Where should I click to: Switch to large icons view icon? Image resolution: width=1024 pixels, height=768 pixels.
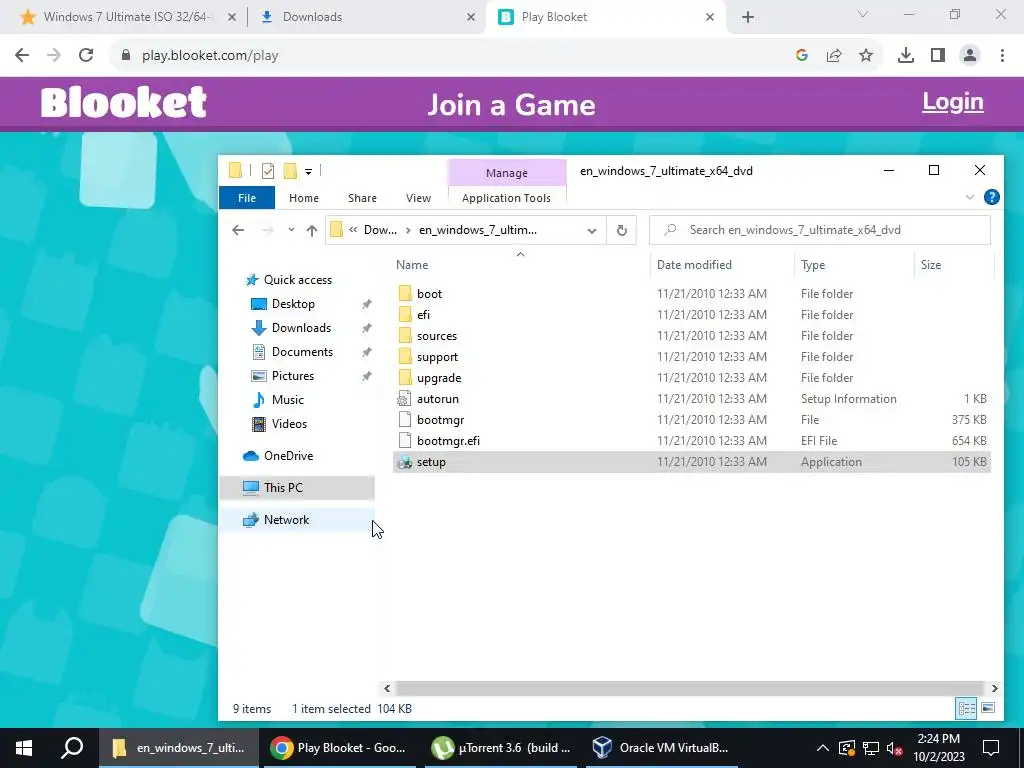tap(988, 709)
